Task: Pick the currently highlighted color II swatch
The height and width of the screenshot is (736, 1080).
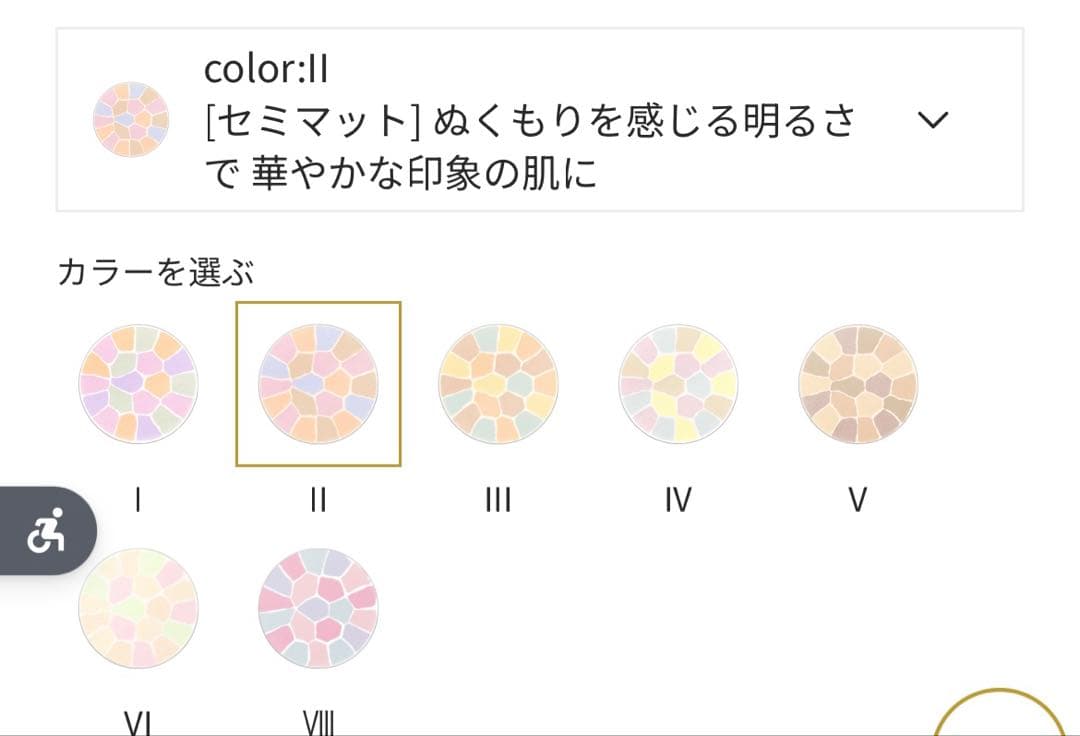Action: [318, 383]
